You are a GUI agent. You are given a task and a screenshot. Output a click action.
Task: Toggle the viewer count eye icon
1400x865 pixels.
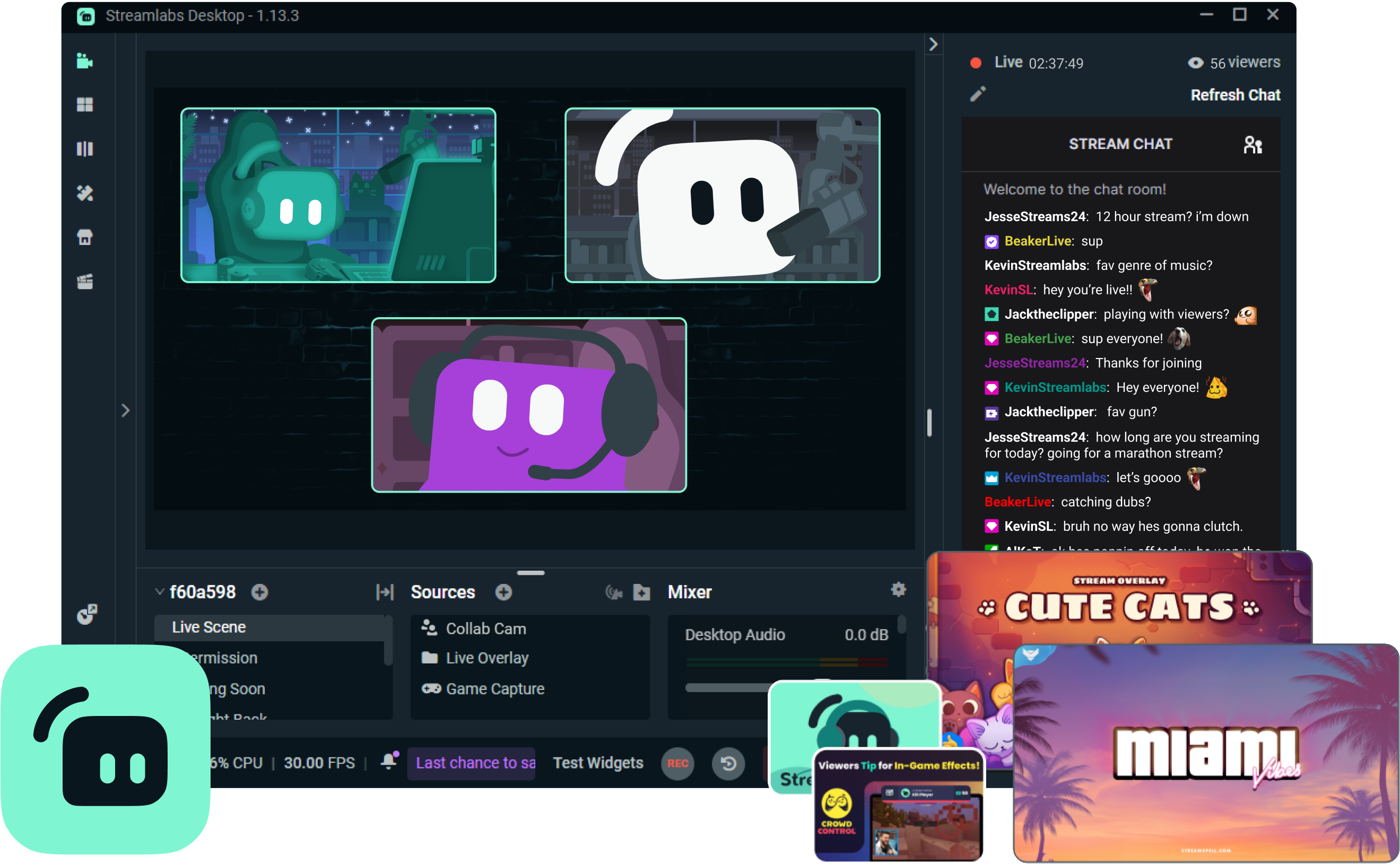[x=1195, y=63]
